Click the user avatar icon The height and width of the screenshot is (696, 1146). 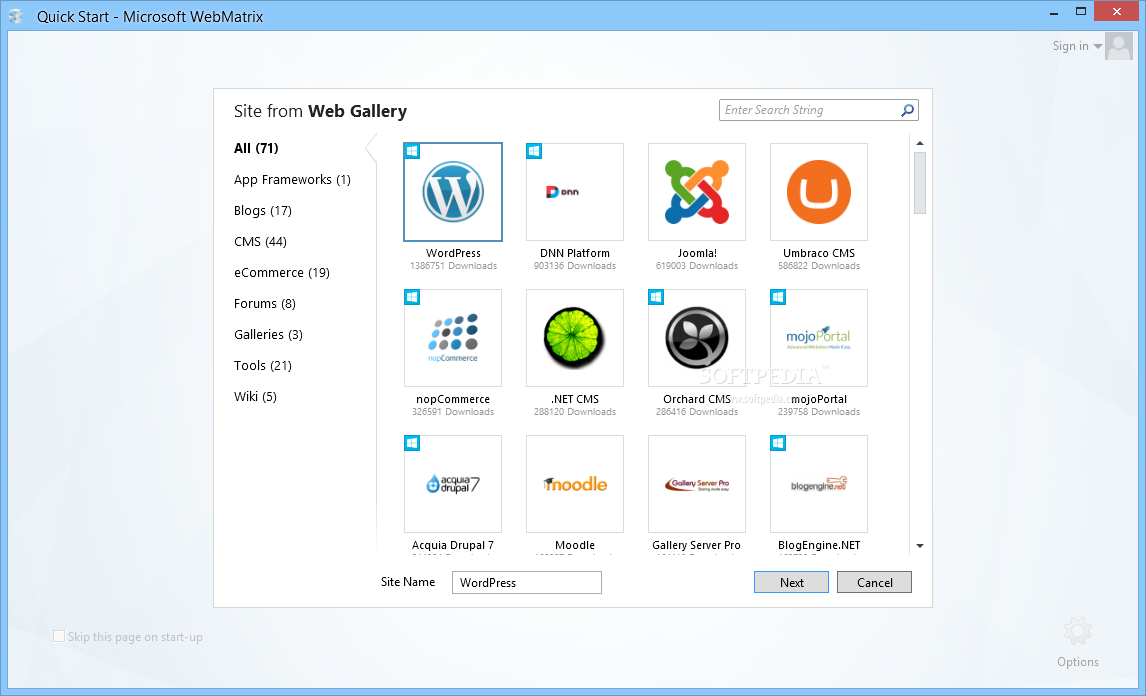pyautogui.click(x=1119, y=46)
